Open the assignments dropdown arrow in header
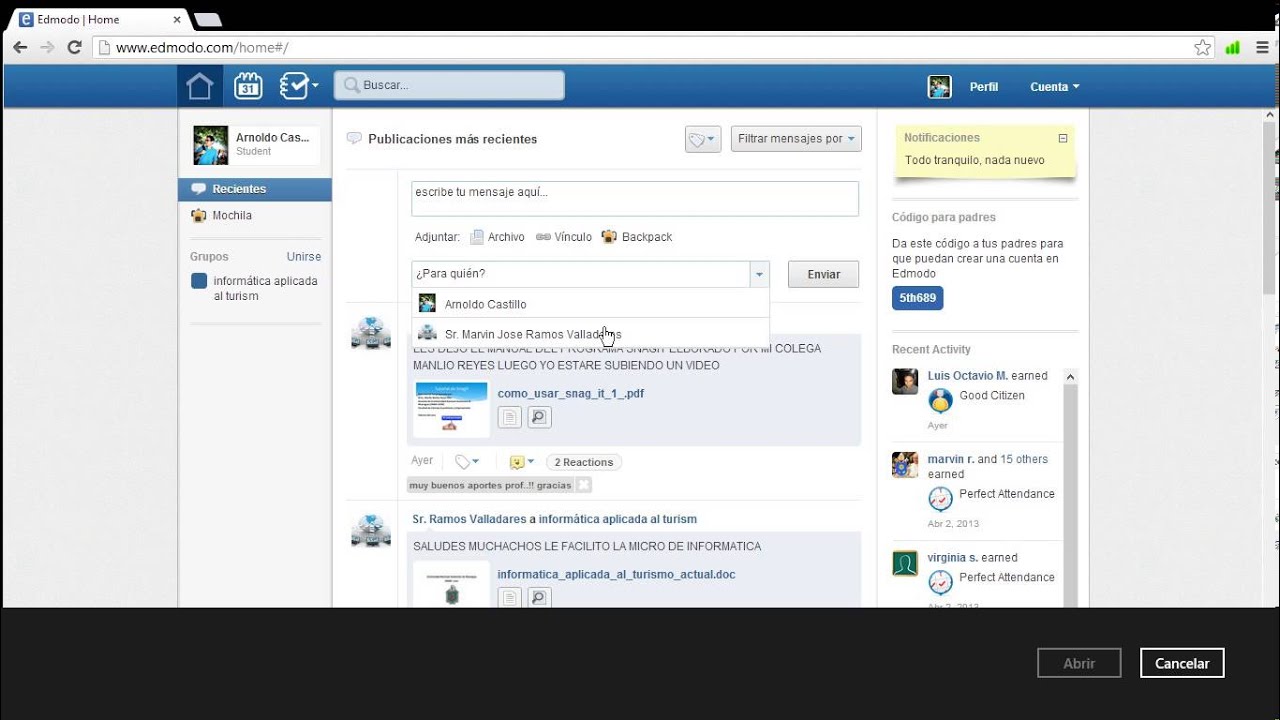1280x720 pixels. 315,86
